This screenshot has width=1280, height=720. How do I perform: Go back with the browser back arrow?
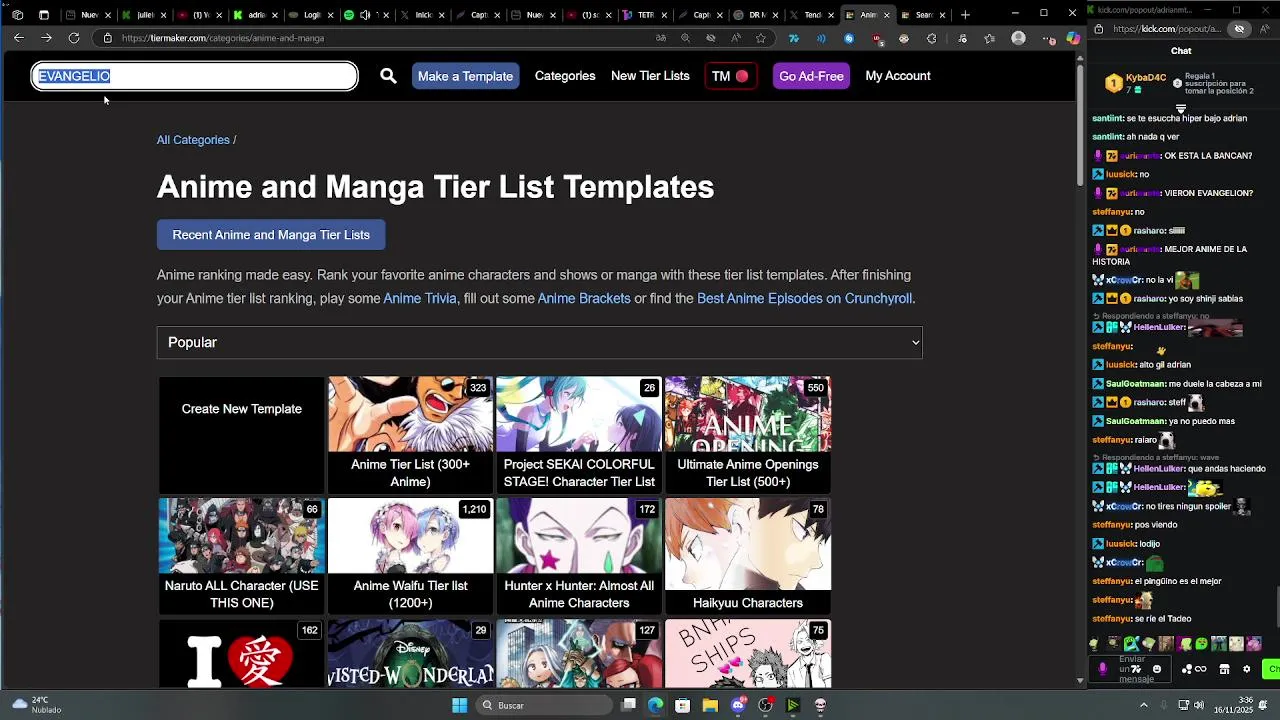pos(19,38)
